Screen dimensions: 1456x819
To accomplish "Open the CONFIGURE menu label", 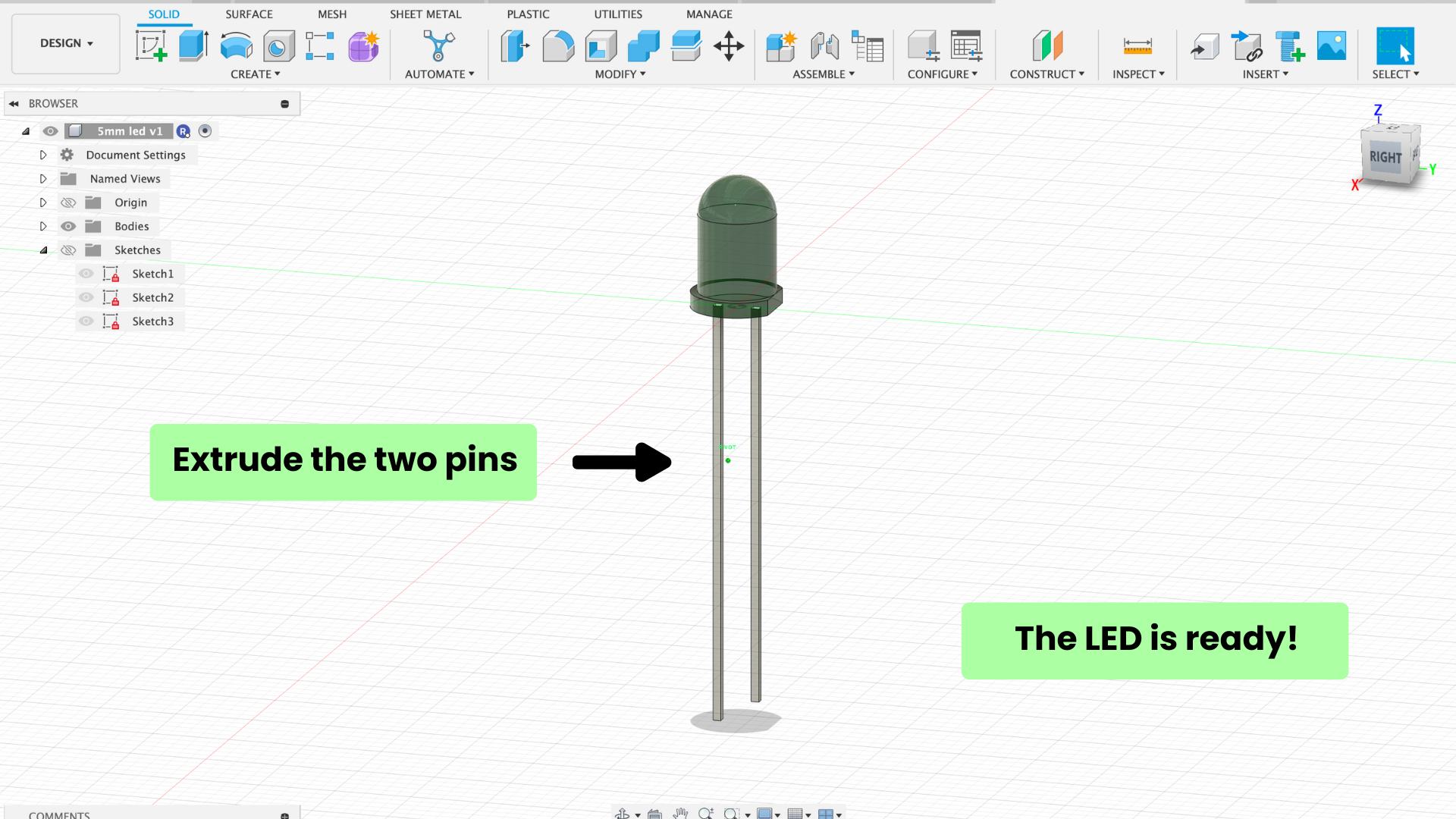I will click(x=943, y=74).
